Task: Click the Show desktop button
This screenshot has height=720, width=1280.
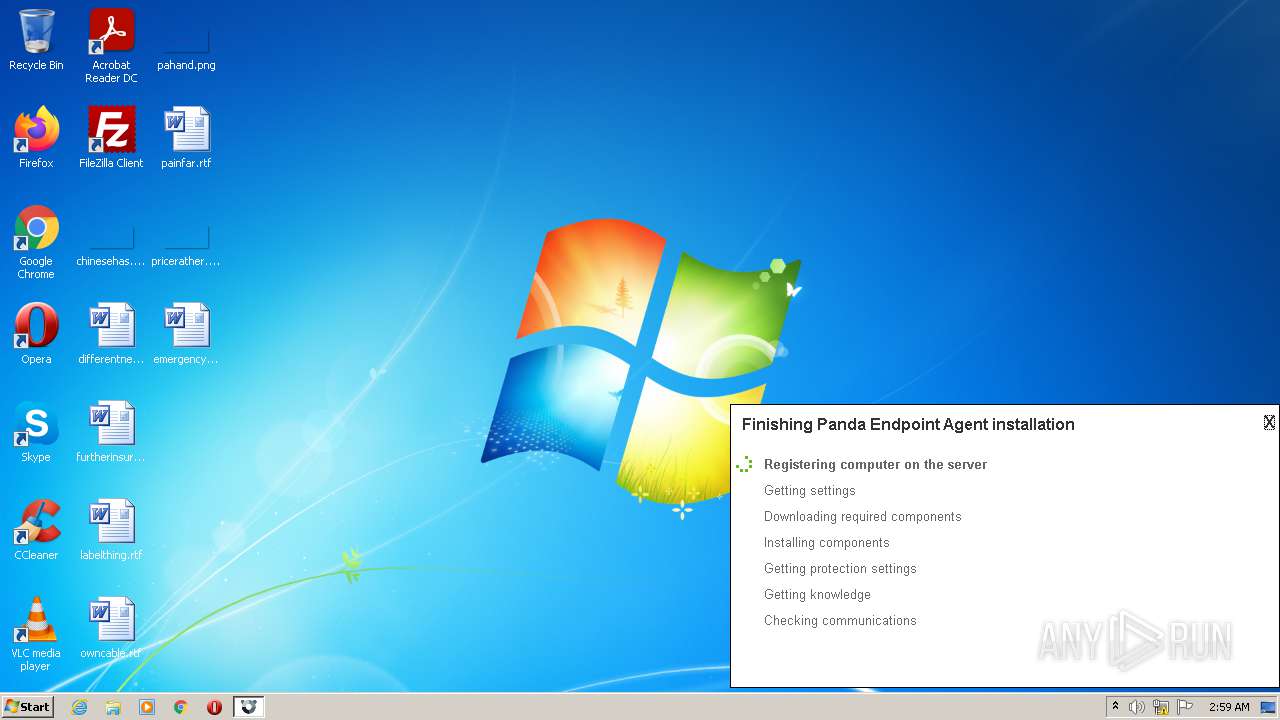Action: [1268, 707]
